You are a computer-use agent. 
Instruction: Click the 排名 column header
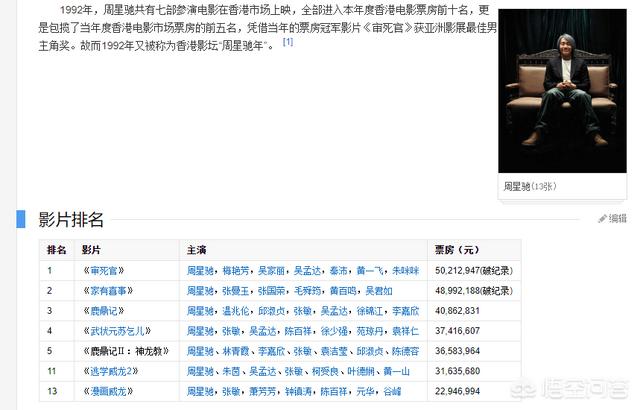coord(57,250)
